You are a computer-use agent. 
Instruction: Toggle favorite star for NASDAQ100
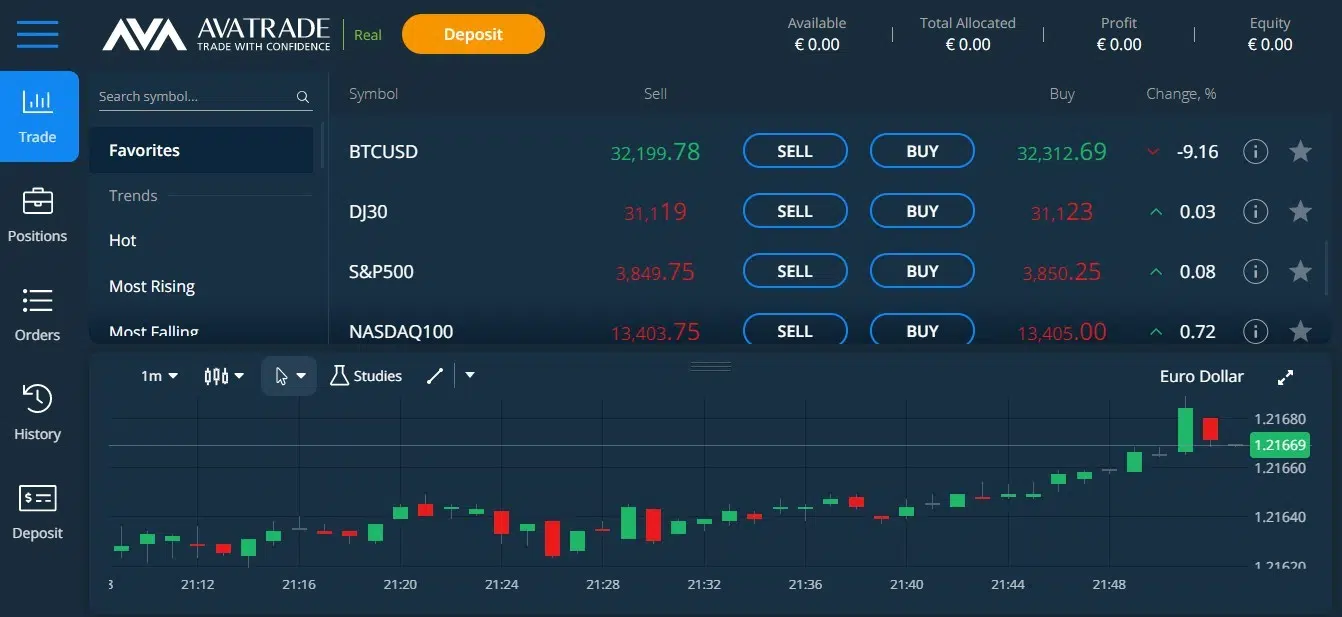1300,331
